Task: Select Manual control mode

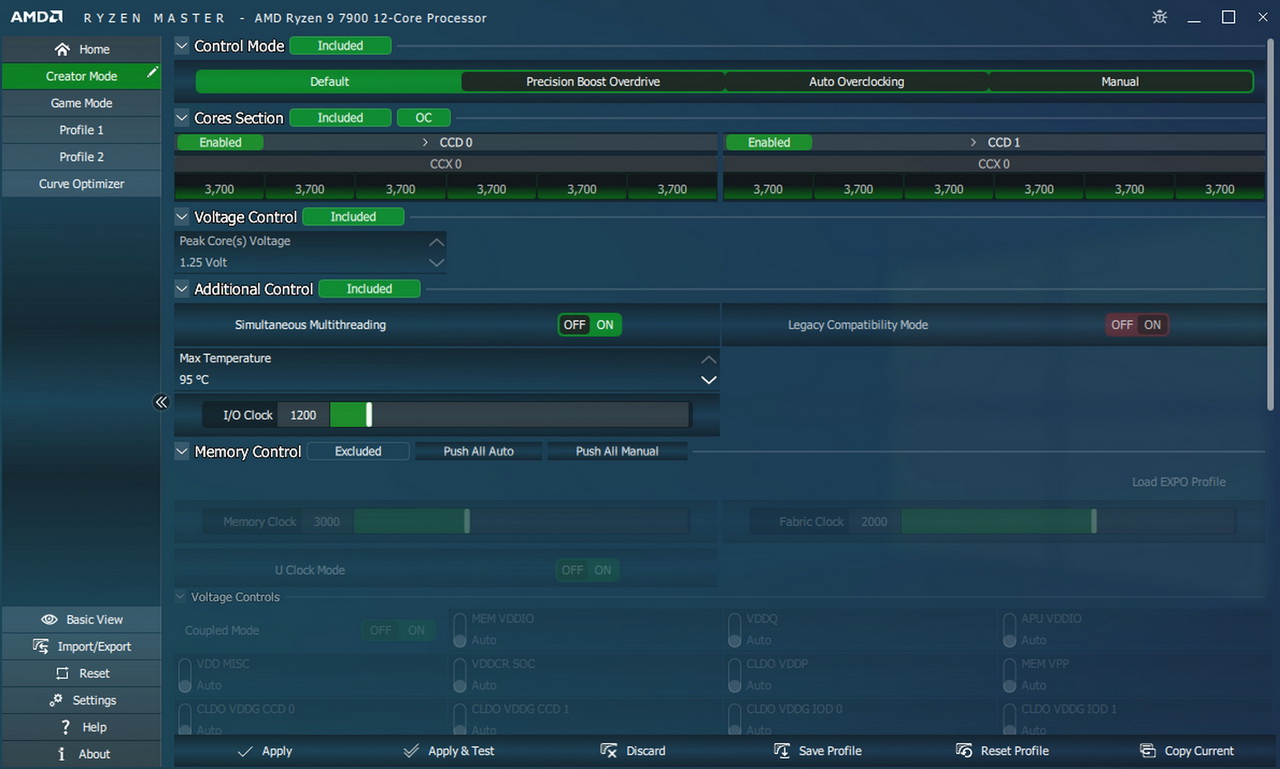Action: click(1120, 81)
